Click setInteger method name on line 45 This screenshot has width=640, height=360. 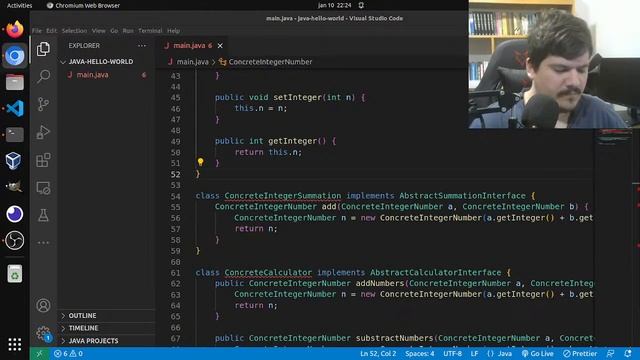tap(298, 98)
